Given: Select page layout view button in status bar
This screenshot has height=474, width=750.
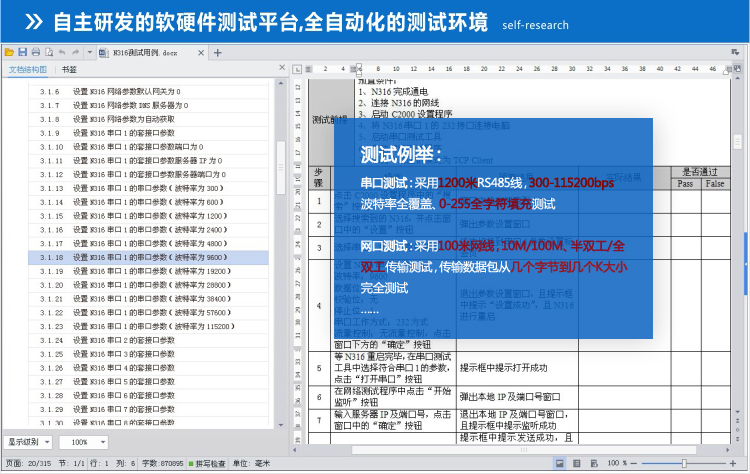Looking at the screenshot, I should [560, 464].
